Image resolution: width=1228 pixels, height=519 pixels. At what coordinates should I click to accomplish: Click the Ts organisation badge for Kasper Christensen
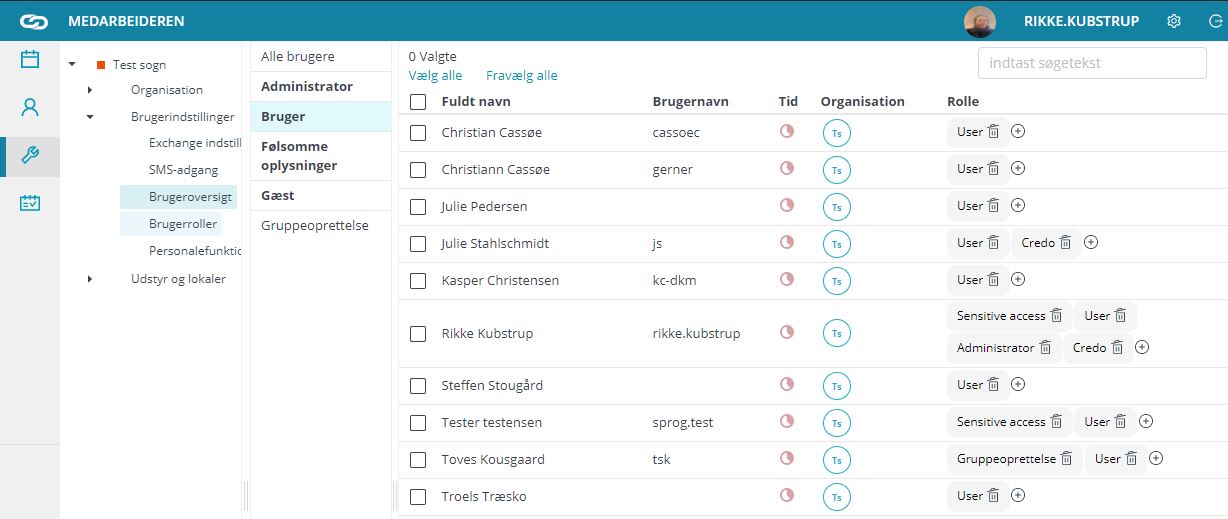point(836,281)
